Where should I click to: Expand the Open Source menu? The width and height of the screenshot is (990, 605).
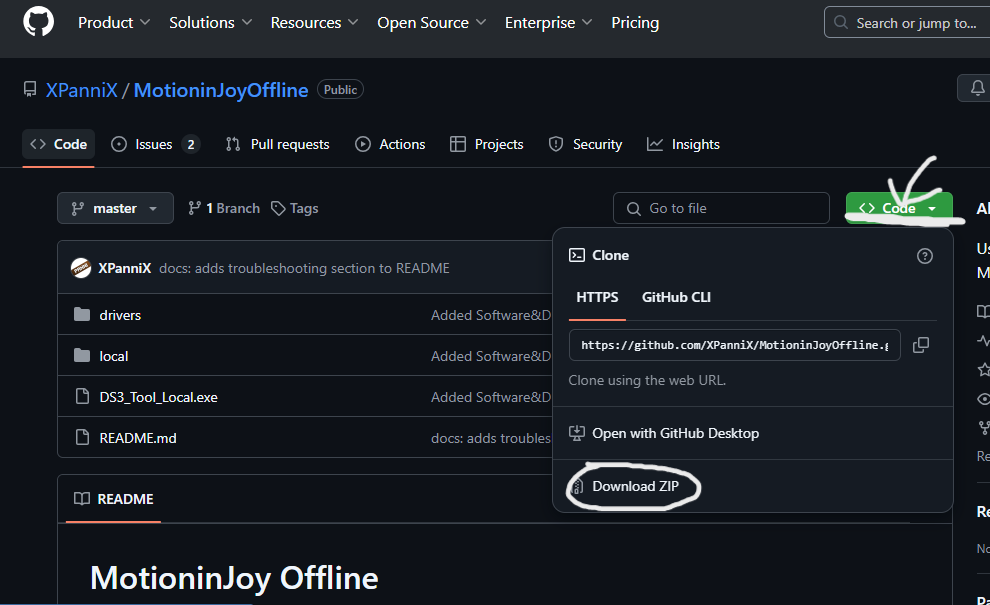pos(431,23)
